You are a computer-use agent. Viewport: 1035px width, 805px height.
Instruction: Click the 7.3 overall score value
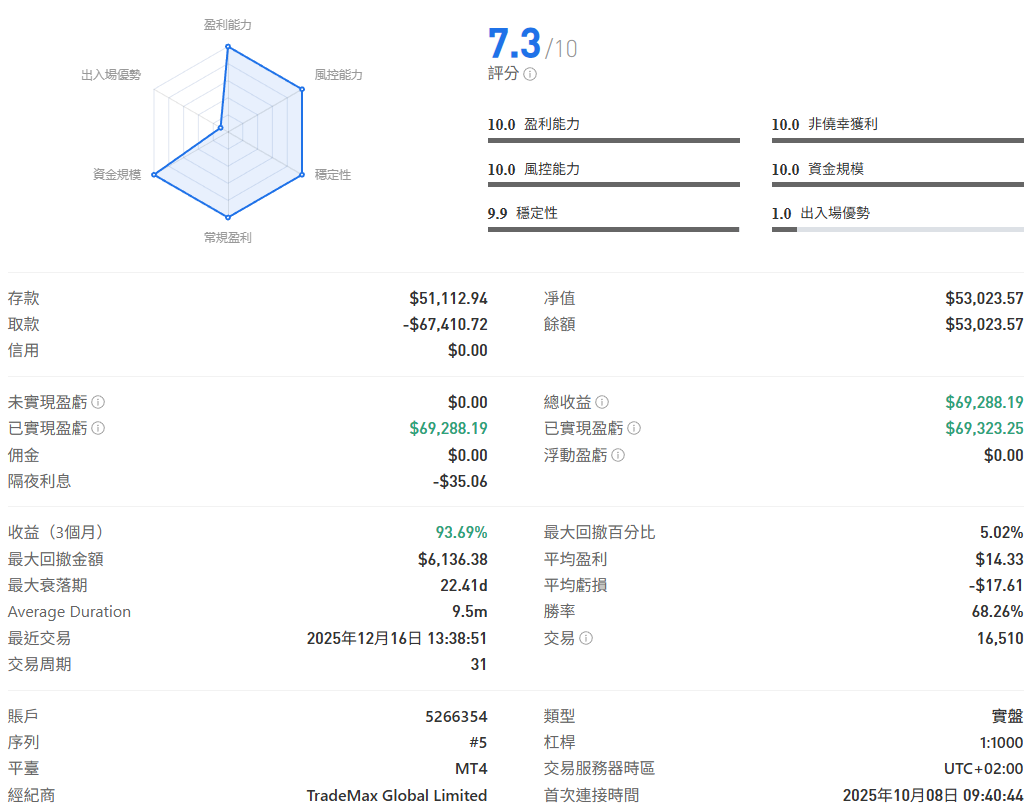tap(514, 44)
